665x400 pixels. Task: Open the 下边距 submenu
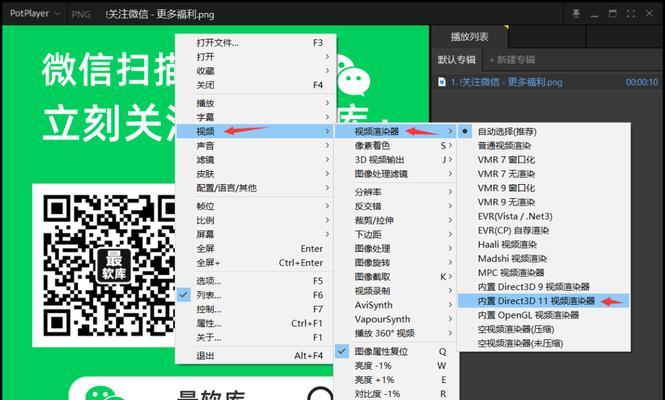(x=396, y=234)
